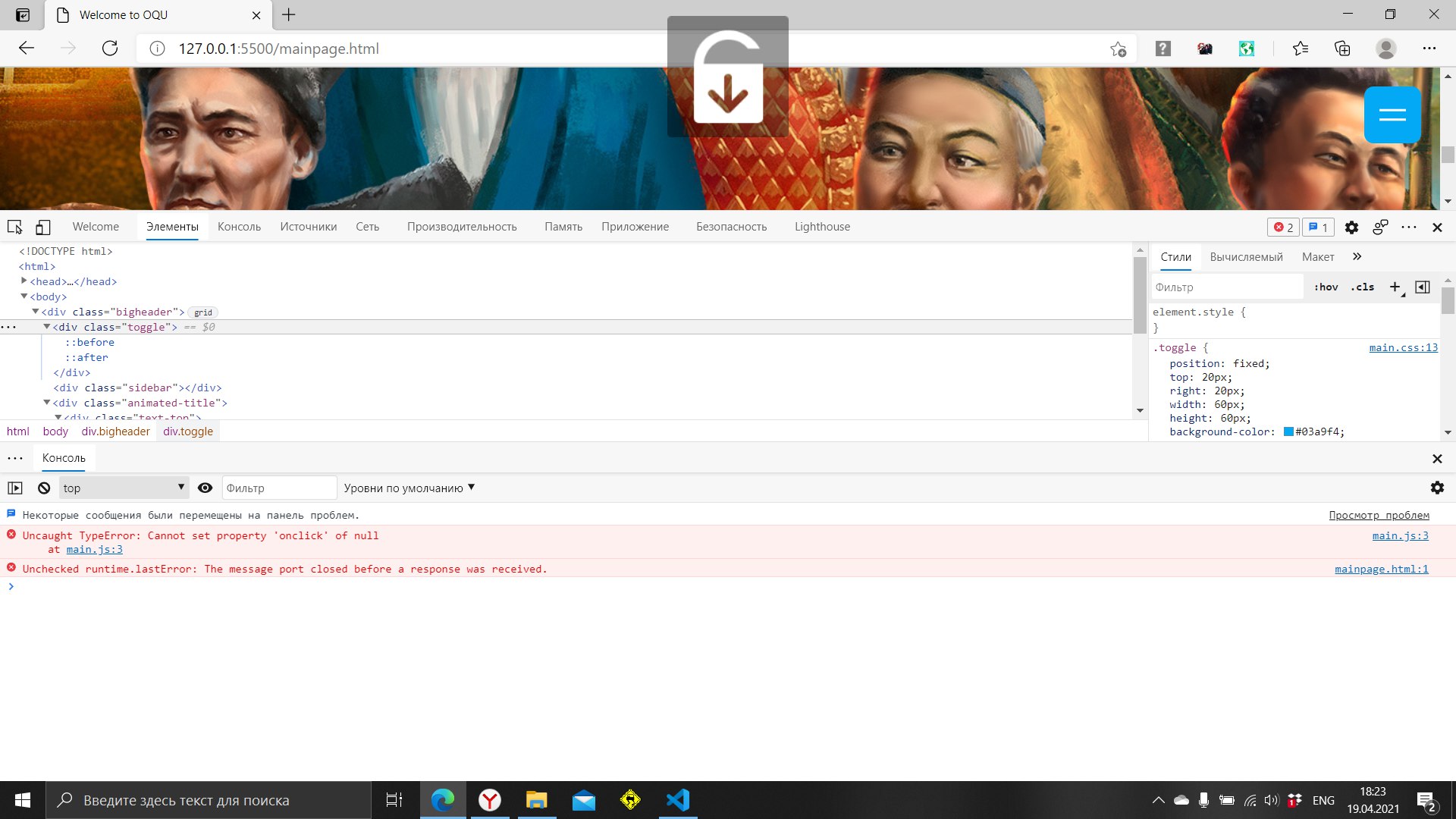Close the console drawer
This screenshot has width=1456, height=819.
pos(1437,458)
